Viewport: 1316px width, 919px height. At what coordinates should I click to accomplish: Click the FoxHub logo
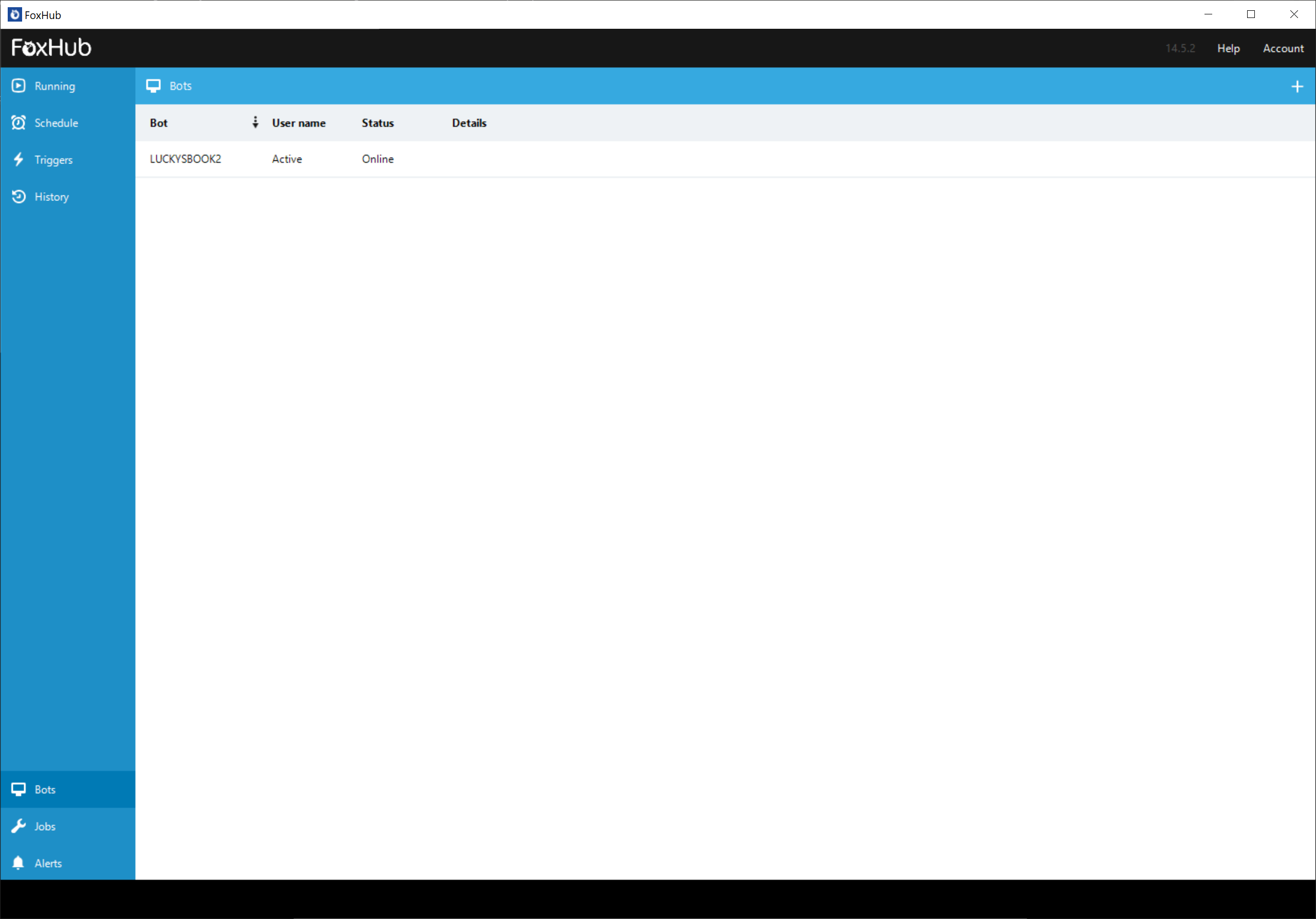point(52,48)
